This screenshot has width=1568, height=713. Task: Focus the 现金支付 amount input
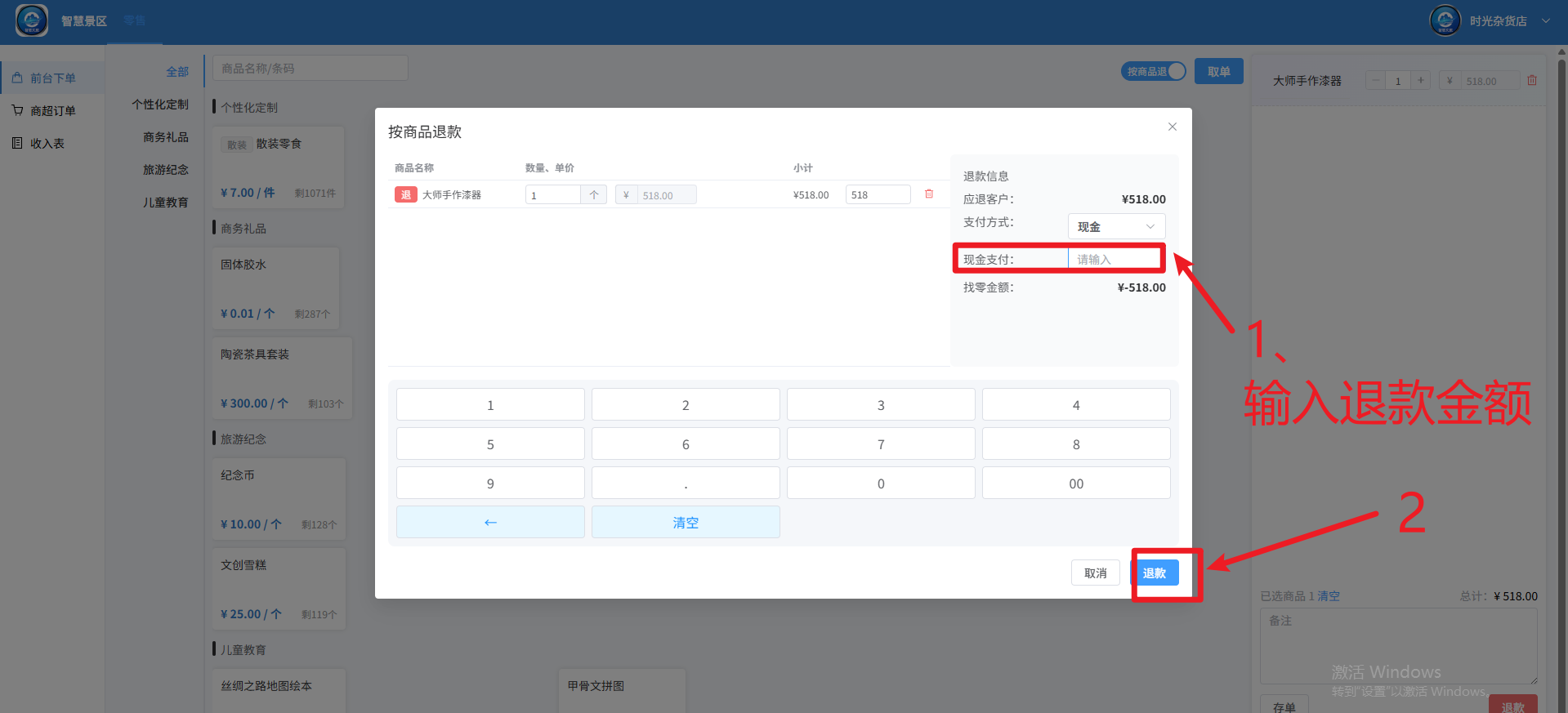1115,259
